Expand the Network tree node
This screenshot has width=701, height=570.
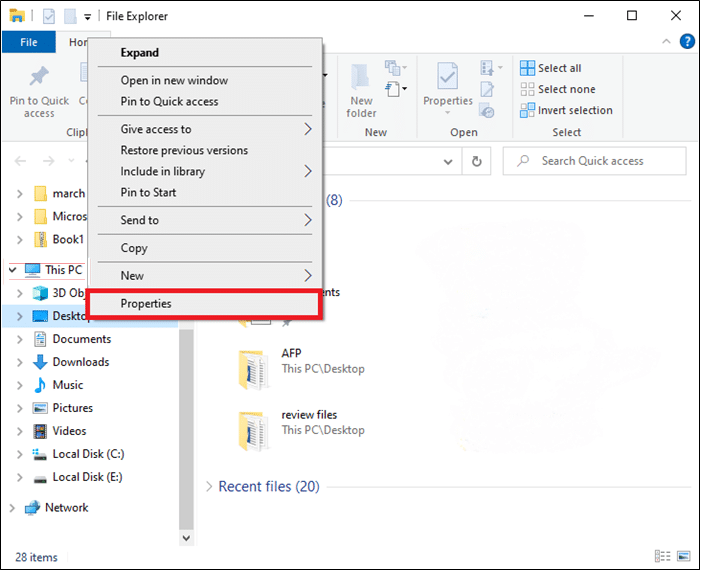pos(12,508)
